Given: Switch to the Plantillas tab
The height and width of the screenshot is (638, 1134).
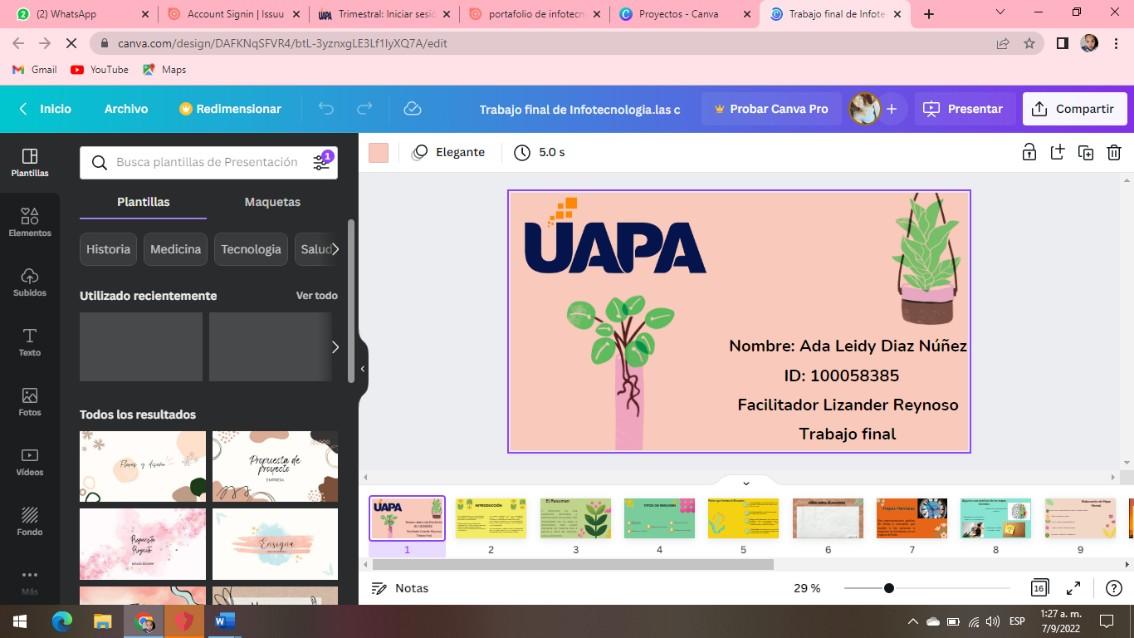Looking at the screenshot, I should [143, 202].
